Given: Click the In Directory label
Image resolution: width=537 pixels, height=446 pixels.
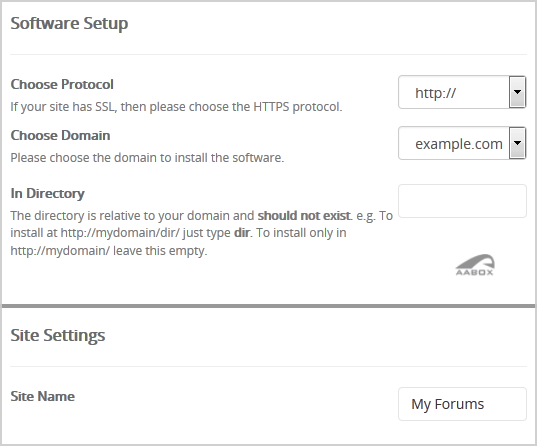Looking at the screenshot, I should (x=47, y=194).
